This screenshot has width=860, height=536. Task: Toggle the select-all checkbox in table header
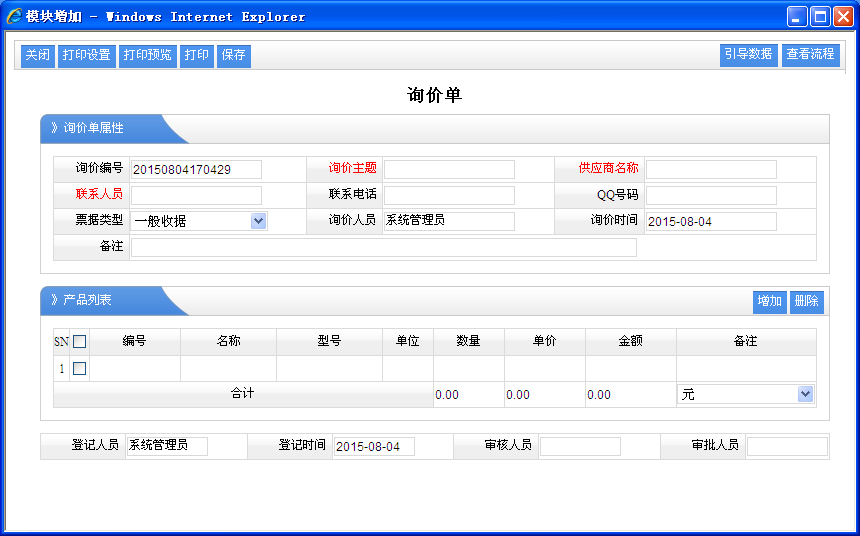coord(80,342)
